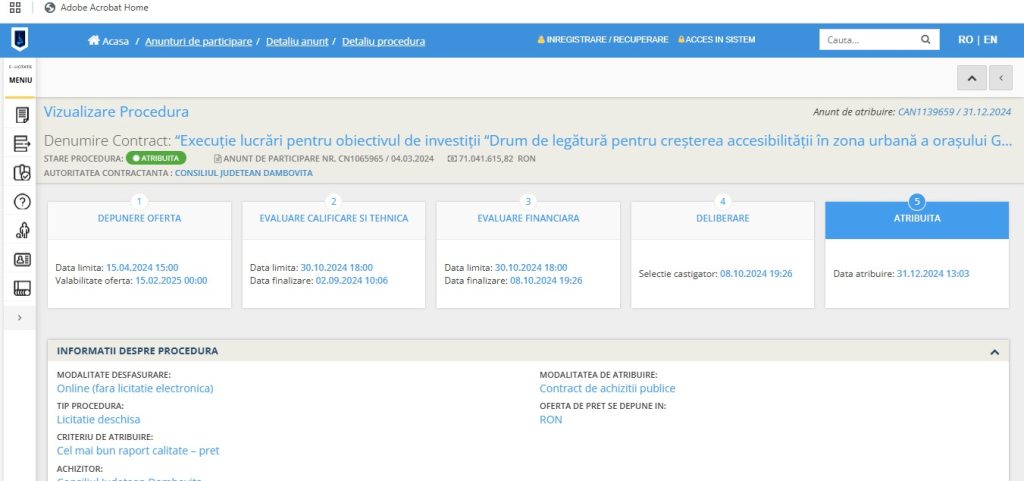Click the left chevron back button
The width and height of the screenshot is (1024, 481).
pyautogui.click(x=1000, y=78)
